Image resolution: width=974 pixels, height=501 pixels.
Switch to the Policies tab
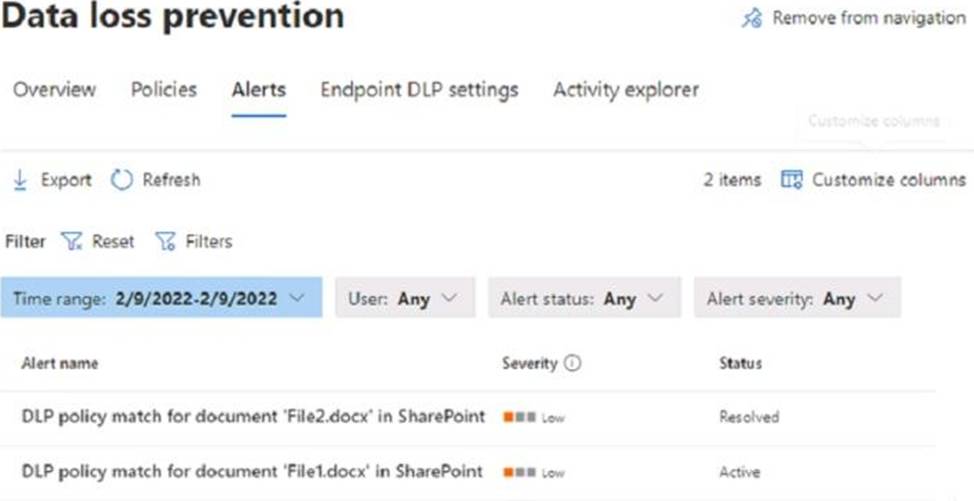click(x=164, y=89)
